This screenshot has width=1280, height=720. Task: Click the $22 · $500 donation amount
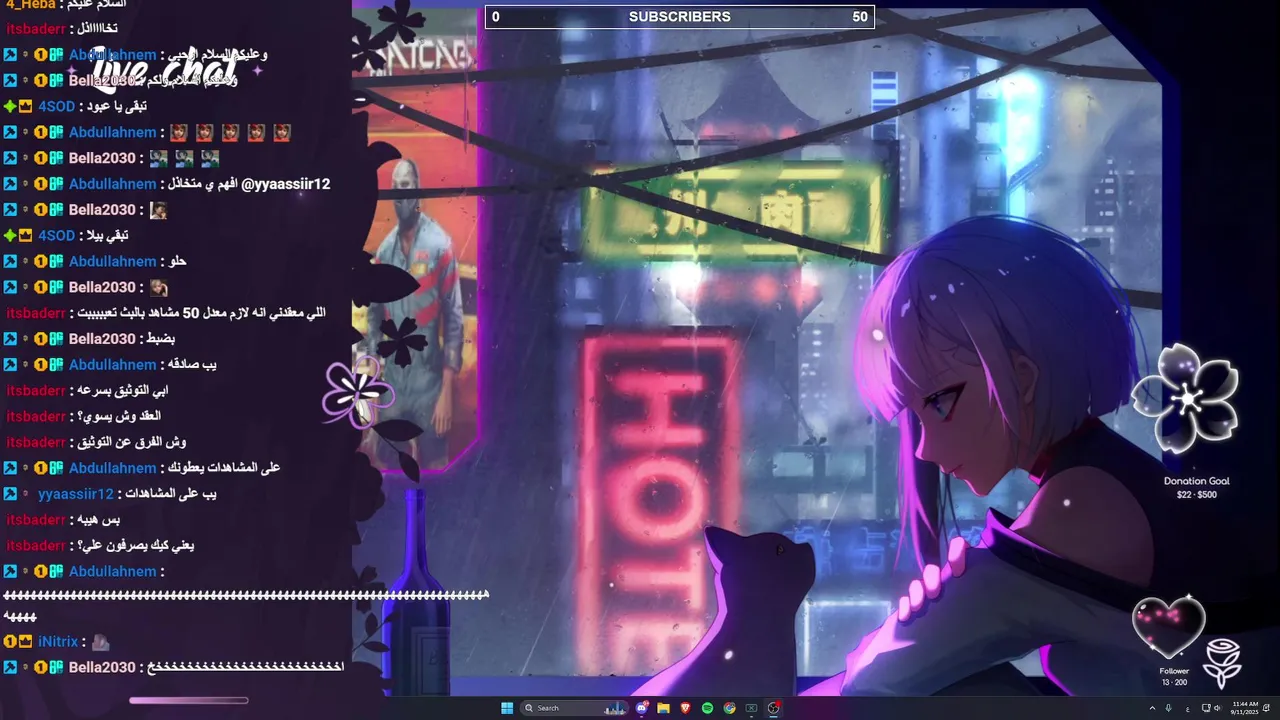[1196, 495]
